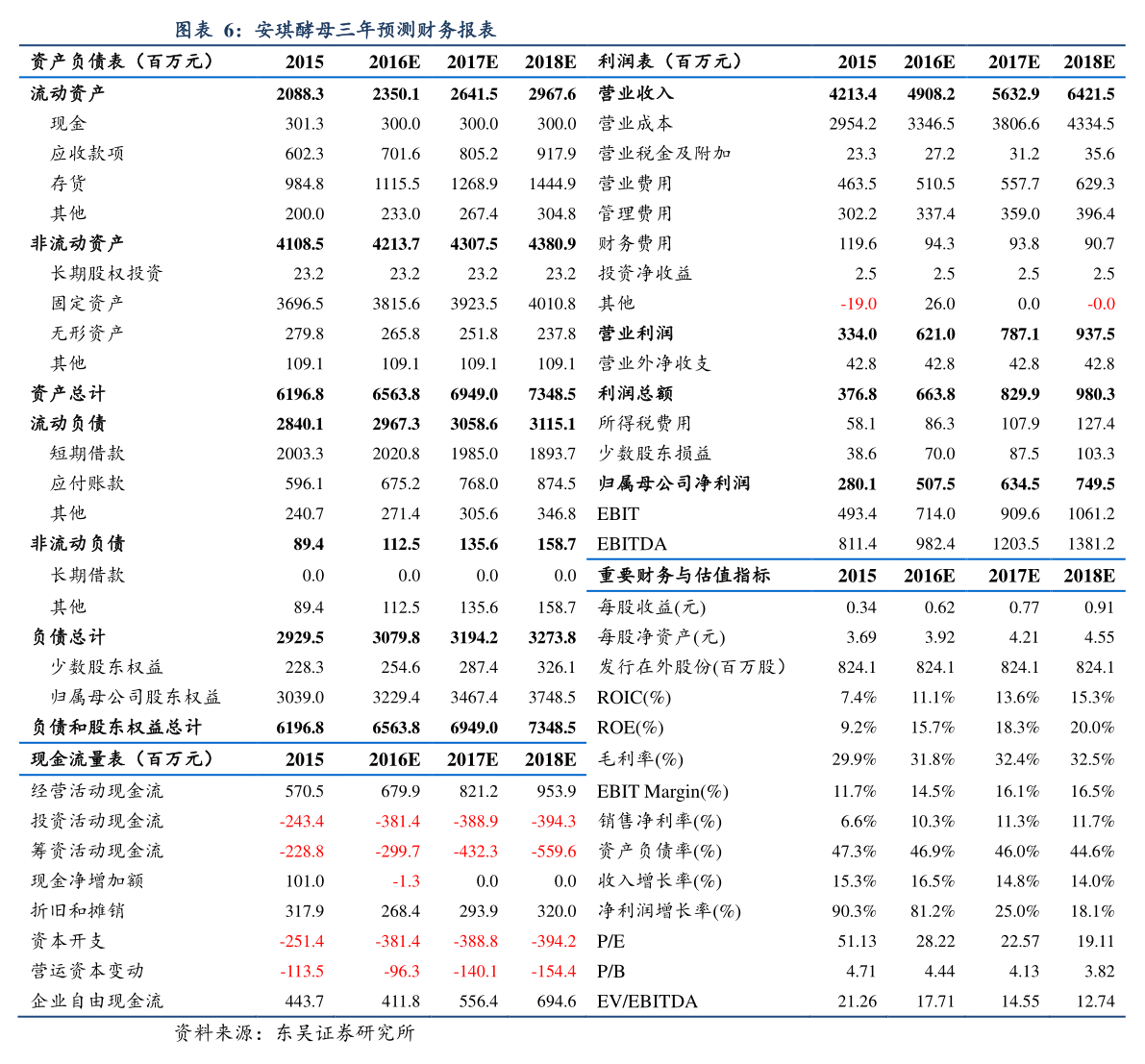
Task: Select the 现金流量表（百万元） header
Action: 122,759
